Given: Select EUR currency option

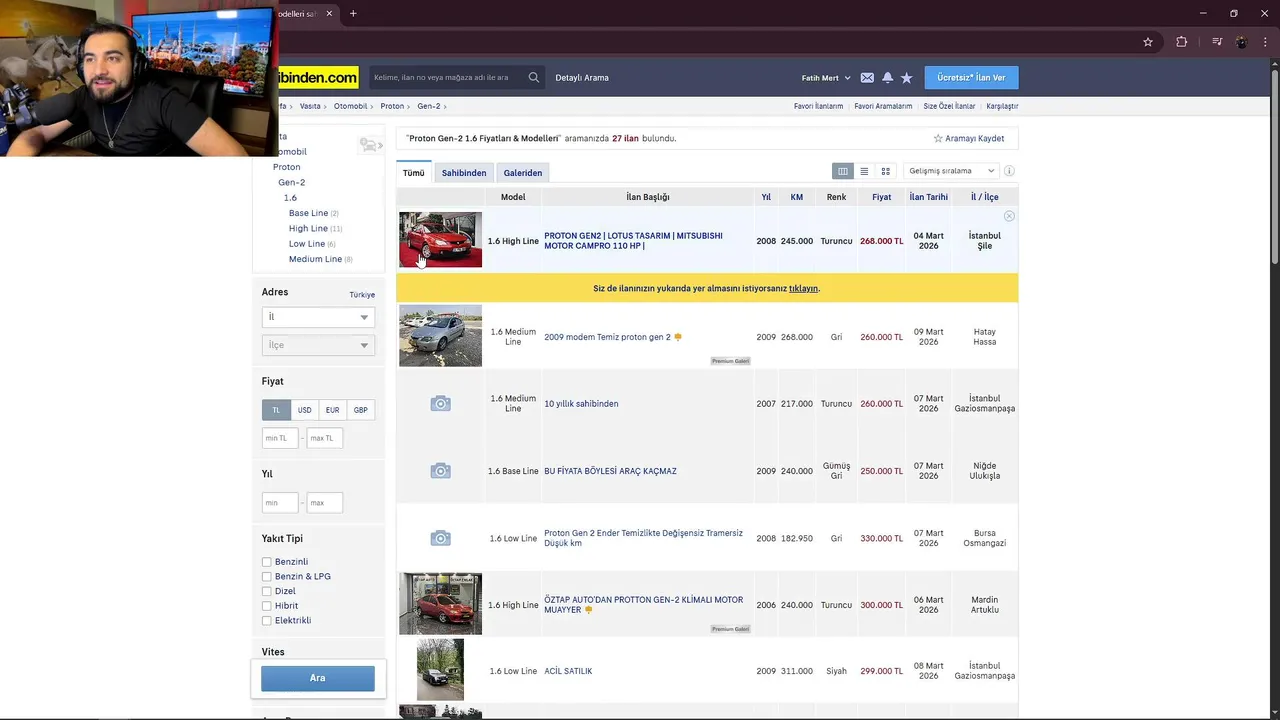Looking at the screenshot, I should coord(332,410).
